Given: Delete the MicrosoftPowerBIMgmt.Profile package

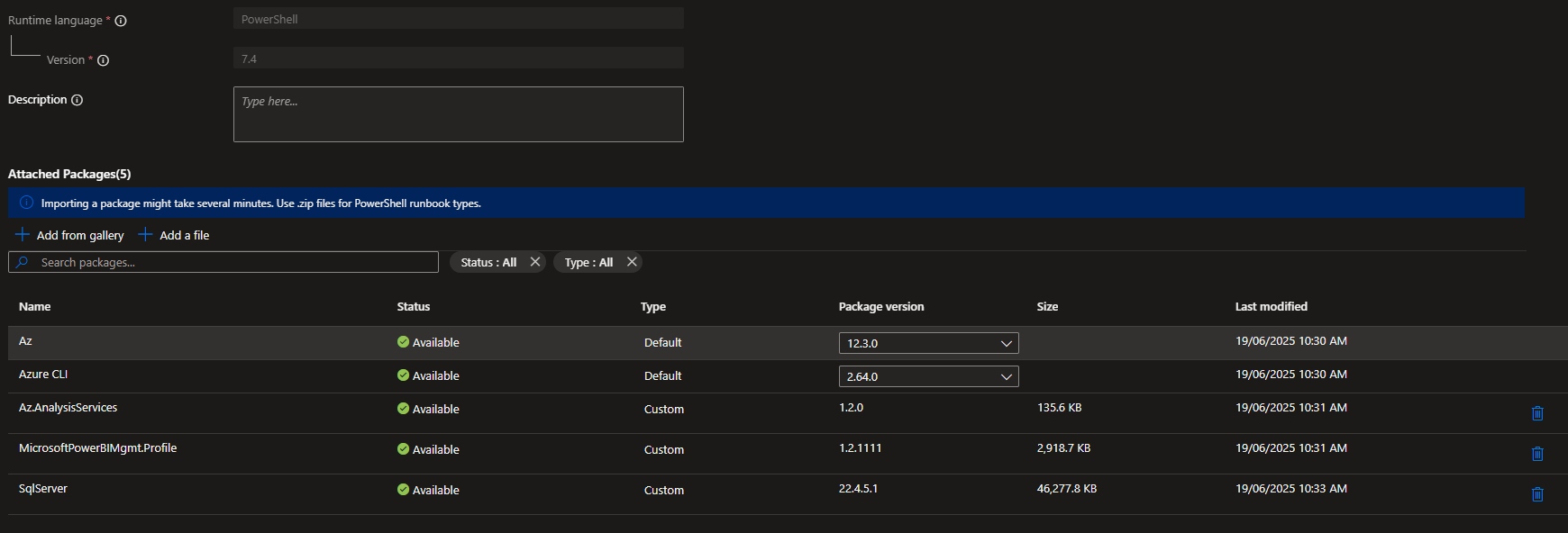Looking at the screenshot, I should [1537, 454].
